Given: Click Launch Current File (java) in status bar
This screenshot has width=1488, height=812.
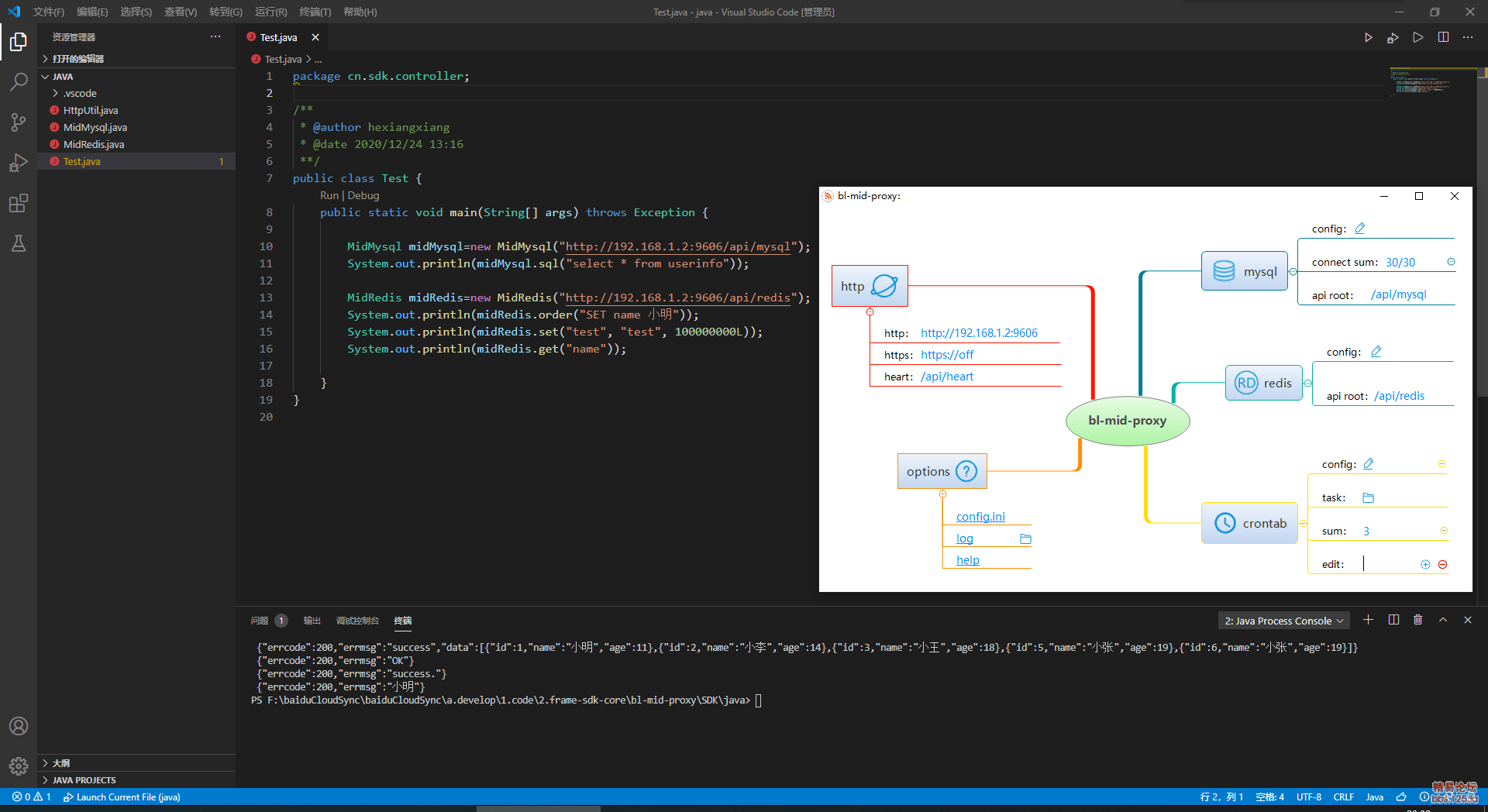Looking at the screenshot, I should tap(122, 797).
